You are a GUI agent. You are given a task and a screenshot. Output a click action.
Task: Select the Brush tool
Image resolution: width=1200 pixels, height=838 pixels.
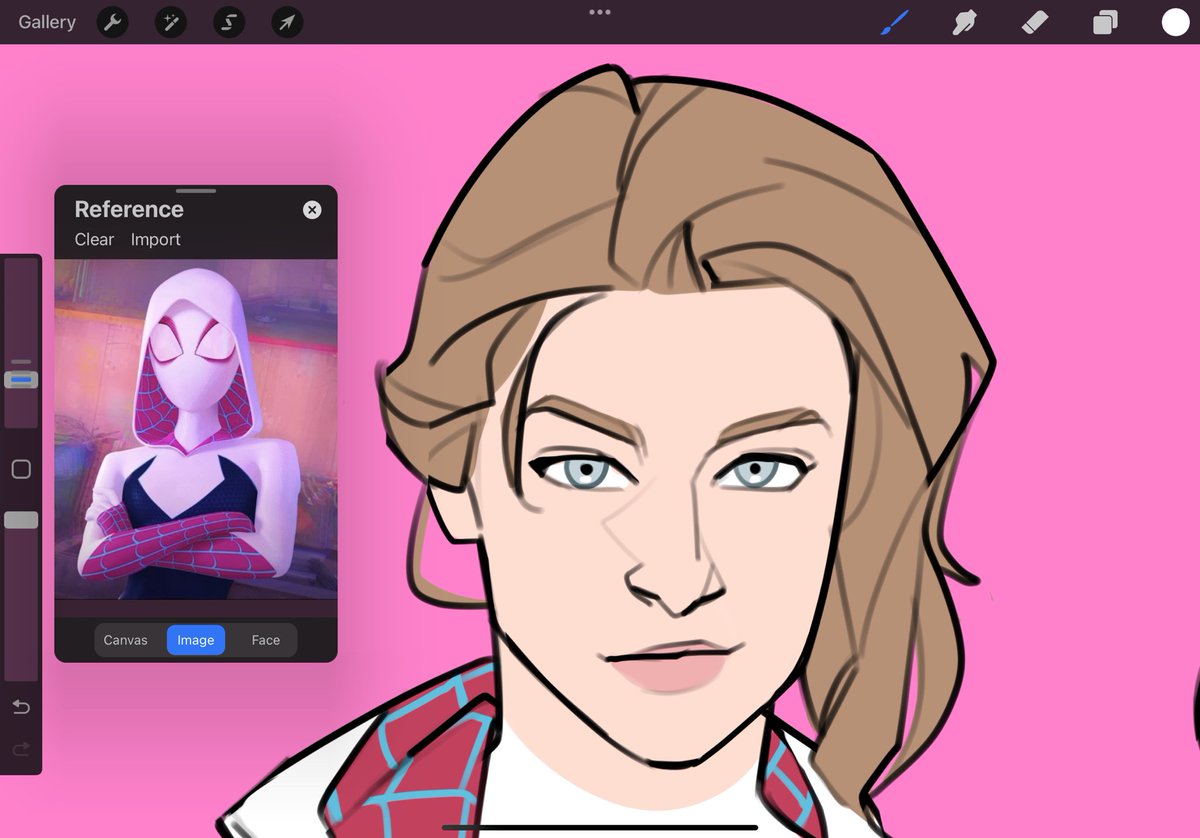[x=895, y=22]
